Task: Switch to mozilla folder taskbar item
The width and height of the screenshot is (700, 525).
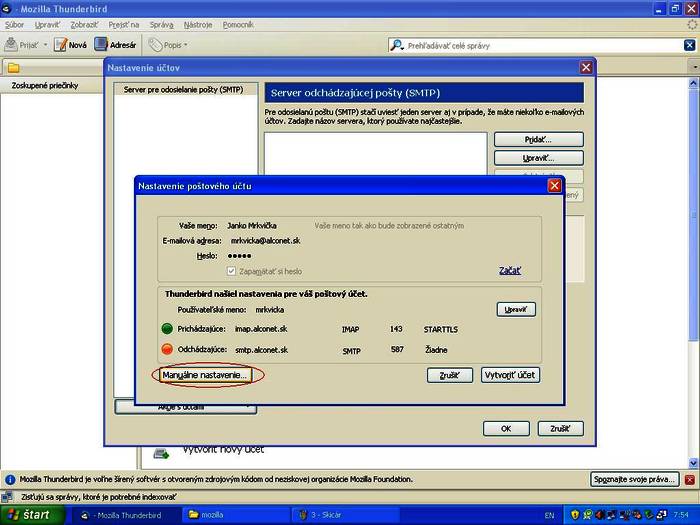Action: coord(236,515)
